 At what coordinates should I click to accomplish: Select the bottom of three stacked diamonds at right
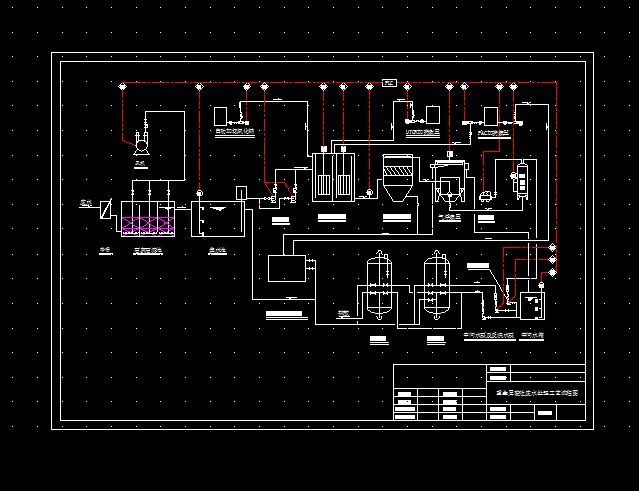click(x=552, y=272)
